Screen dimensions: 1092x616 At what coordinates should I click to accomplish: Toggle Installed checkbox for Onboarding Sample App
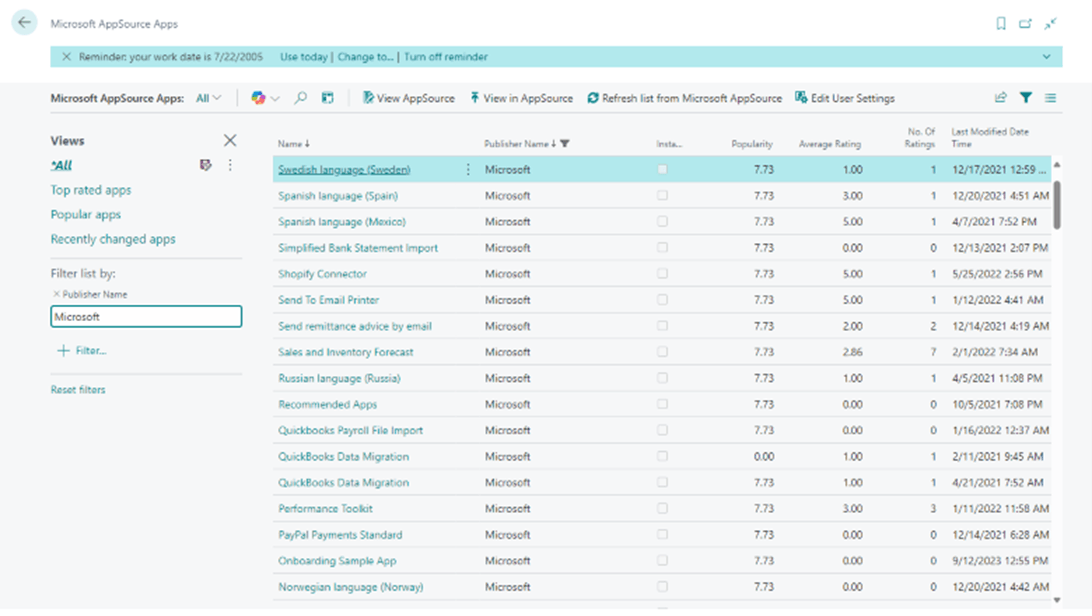tap(662, 561)
